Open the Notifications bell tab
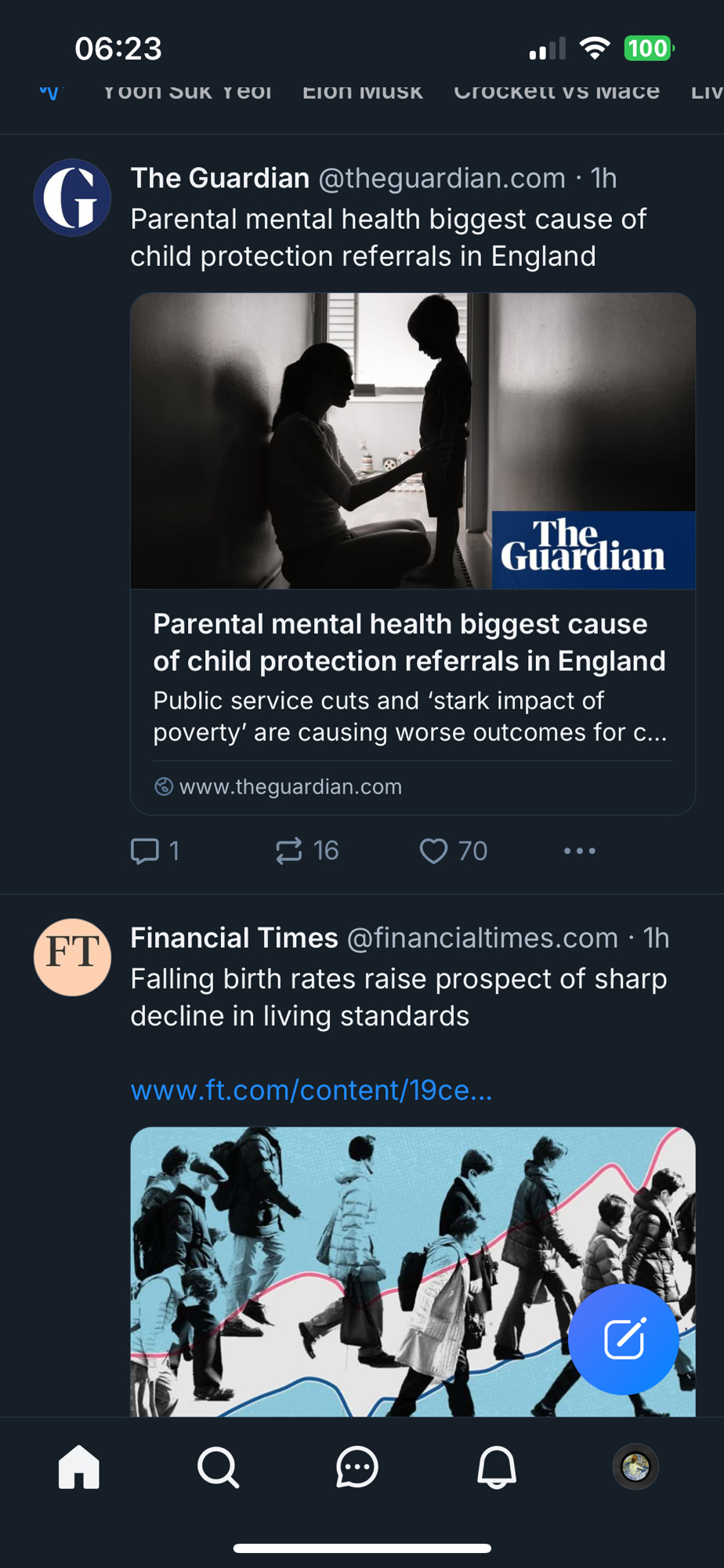 click(497, 1467)
